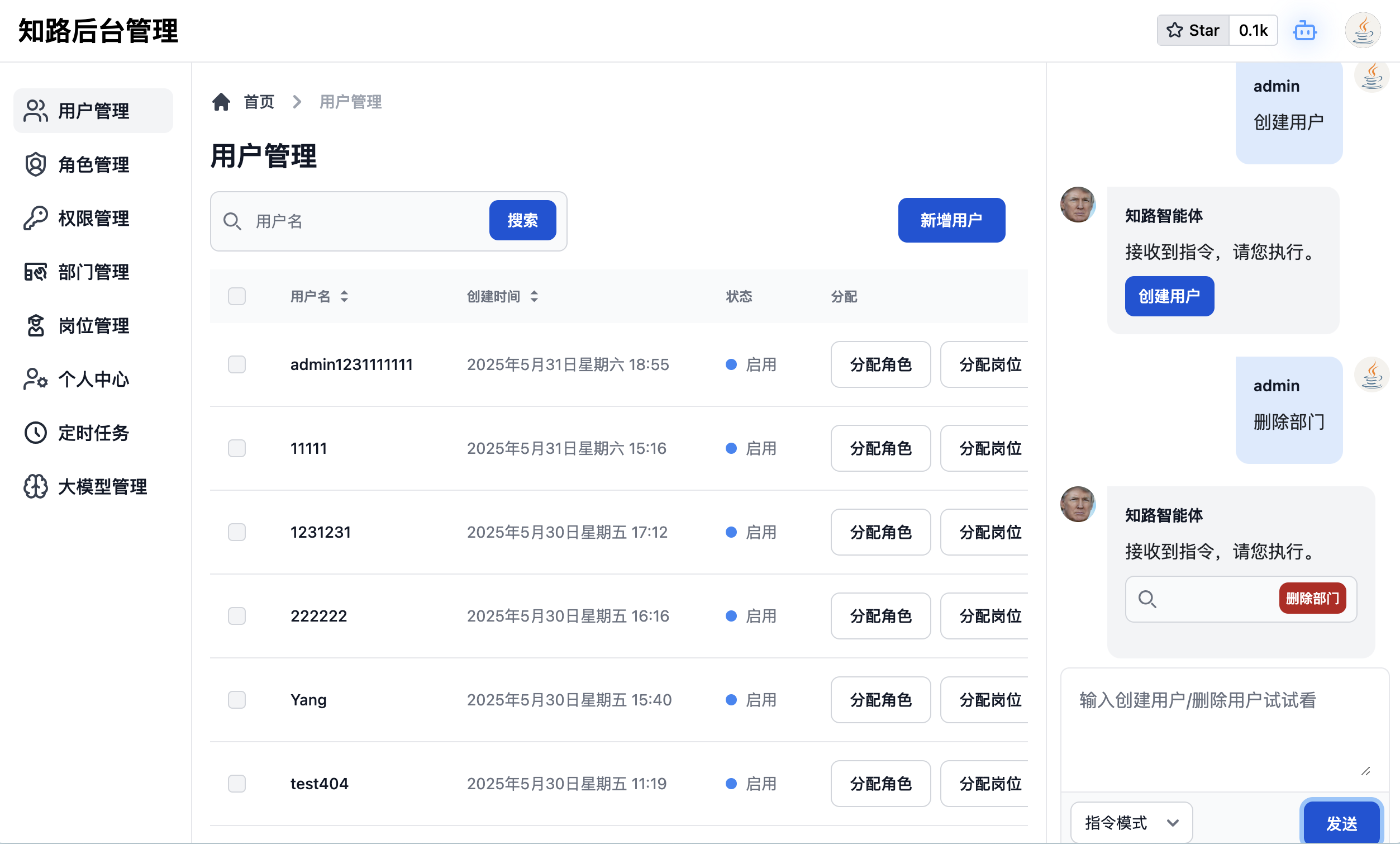This screenshot has height=844, width=1400.
Task: Click the Java avatar in the header
Action: (x=1363, y=31)
